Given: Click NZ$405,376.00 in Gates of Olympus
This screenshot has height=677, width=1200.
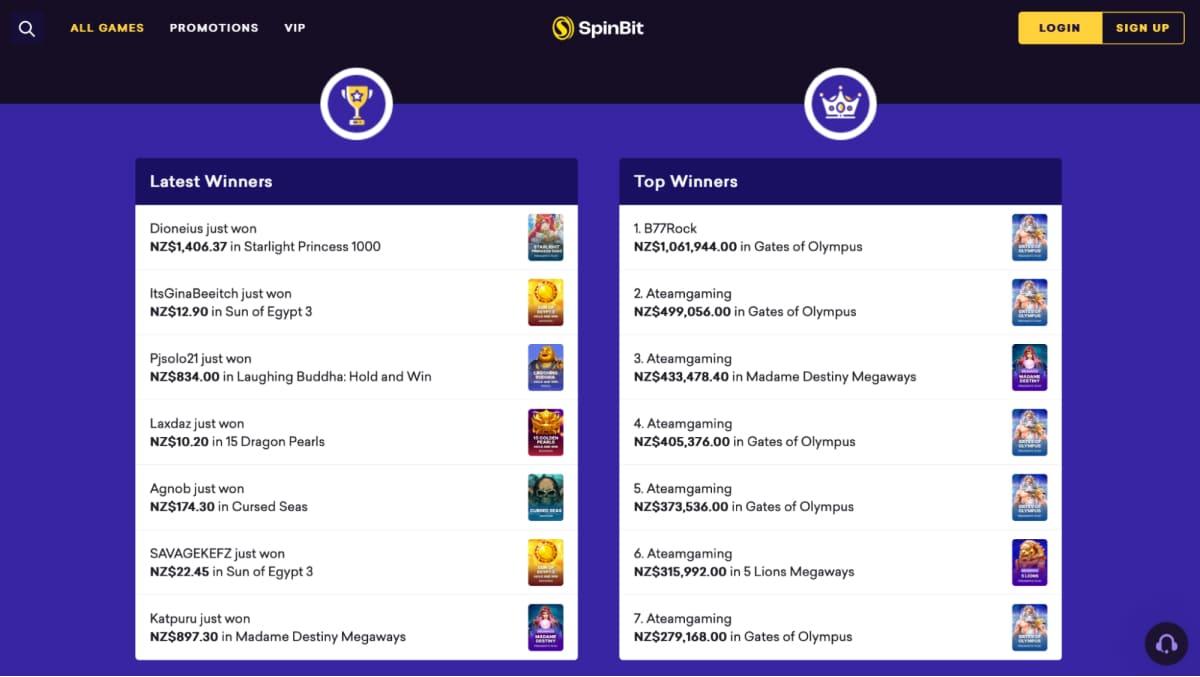Looking at the screenshot, I should pos(745,441).
